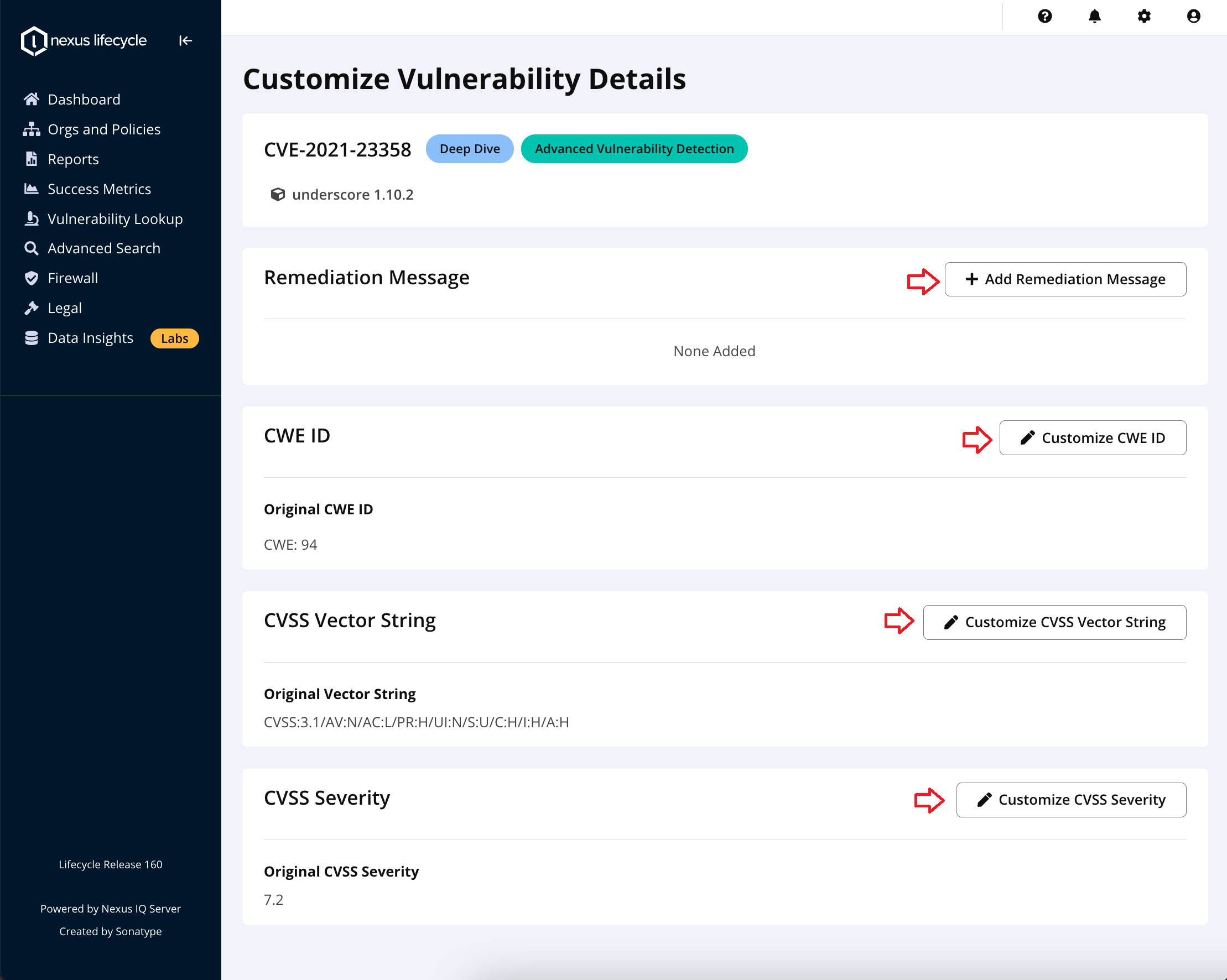Open Reports from the sidebar
The image size is (1227, 980).
[x=74, y=159]
